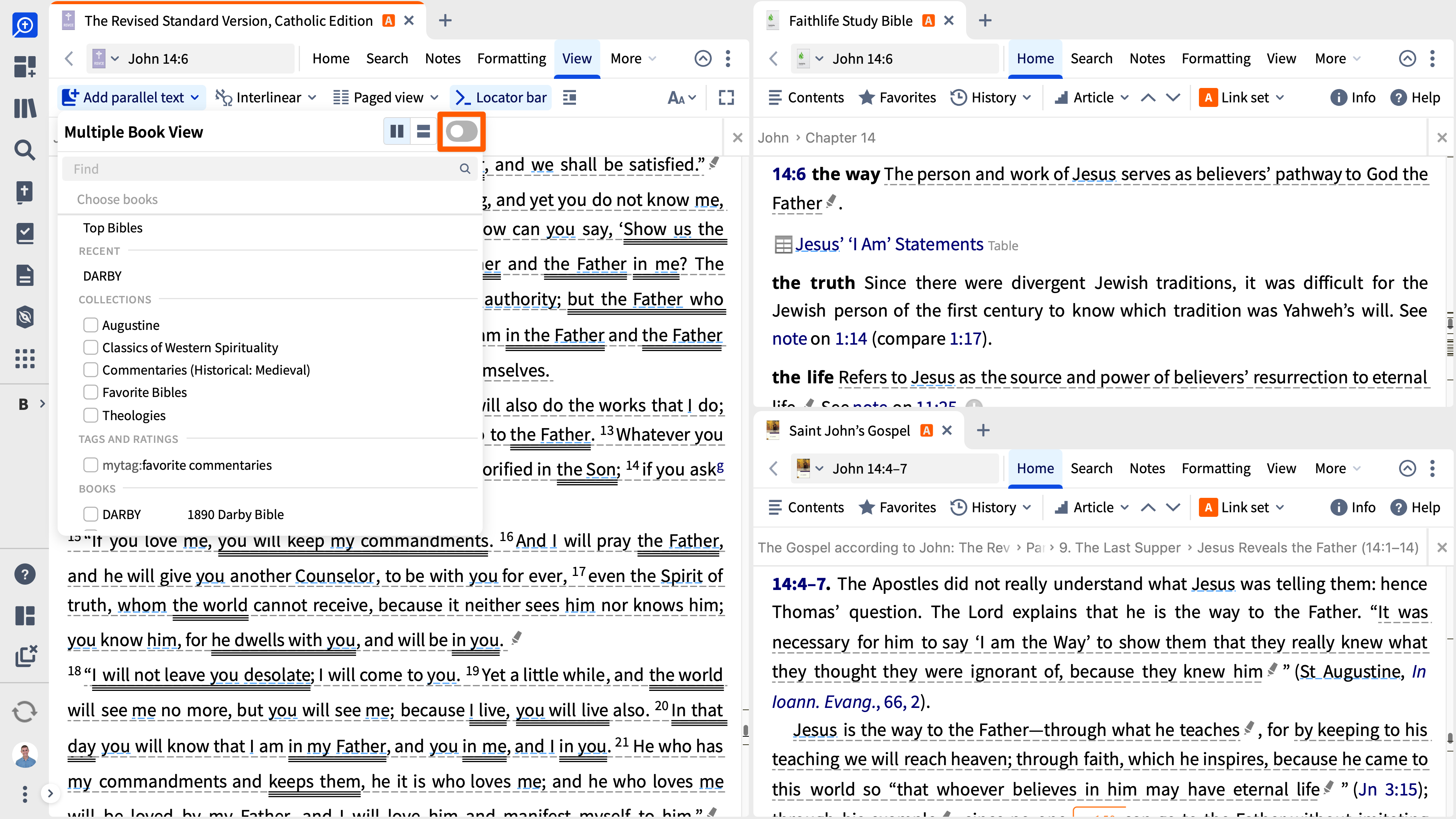Screen dimensions: 1456x819
Task: Switch to Formatting tab in RSVCE panel
Action: (x=511, y=59)
